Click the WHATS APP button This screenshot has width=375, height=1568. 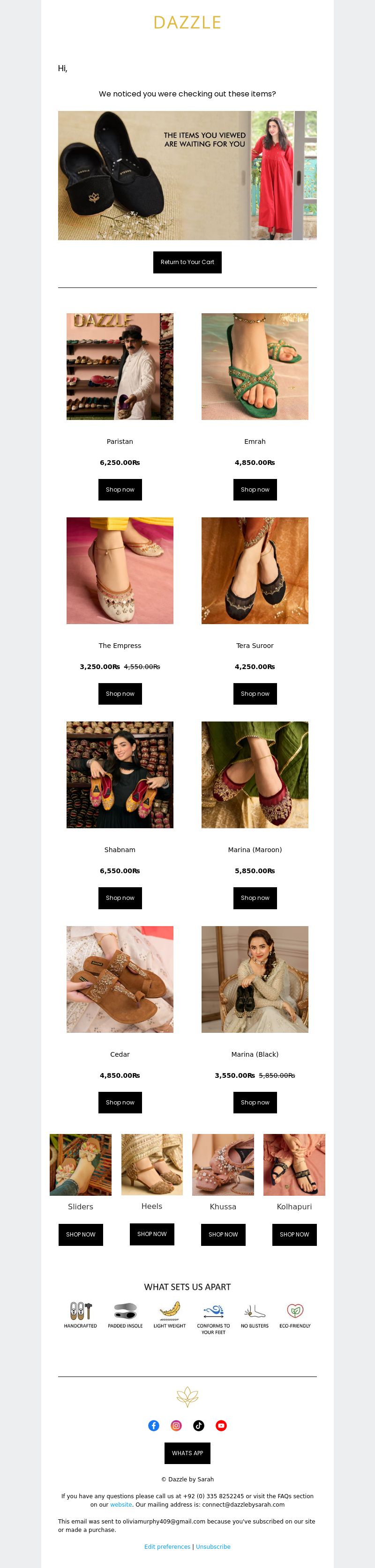187,1453
